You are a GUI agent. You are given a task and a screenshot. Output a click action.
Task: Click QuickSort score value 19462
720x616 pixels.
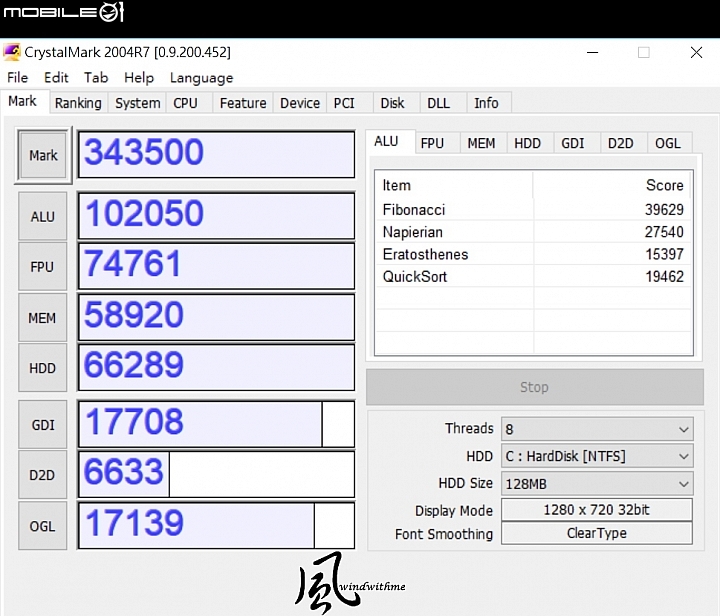(x=664, y=277)
